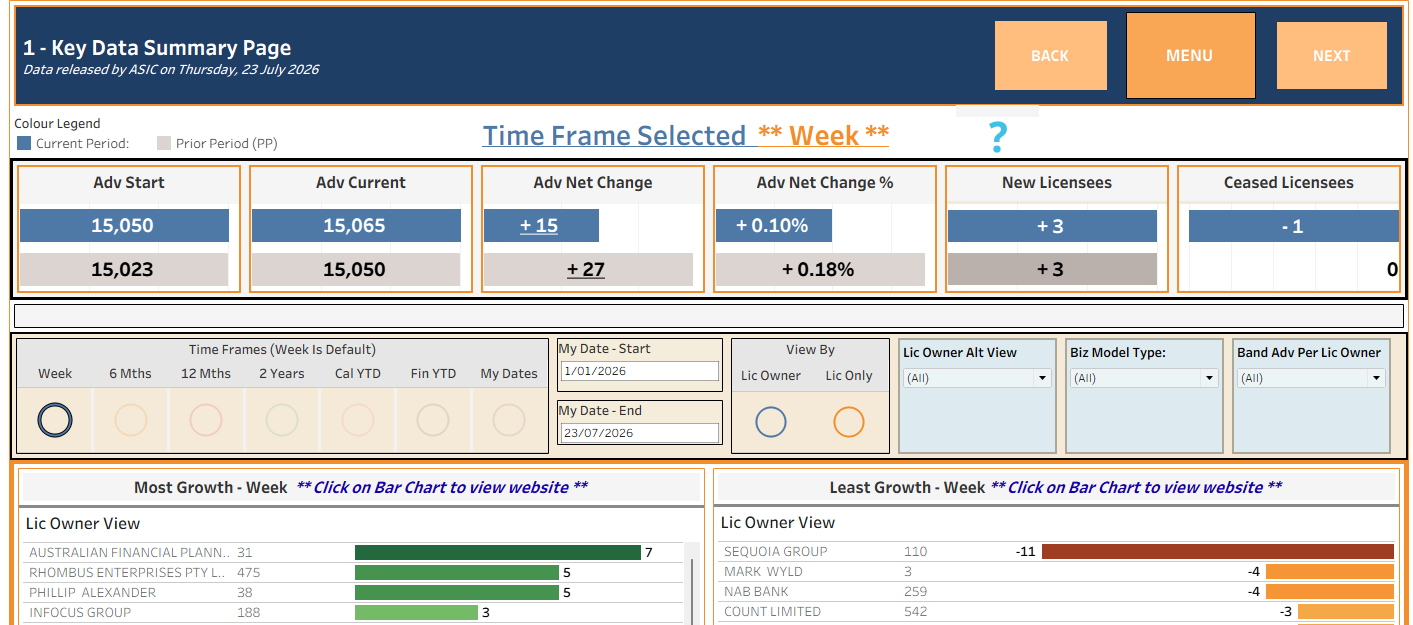1413x625 pixels.
Task: Select the 12 Mths time frame circle
Action: tap(206, 420)
